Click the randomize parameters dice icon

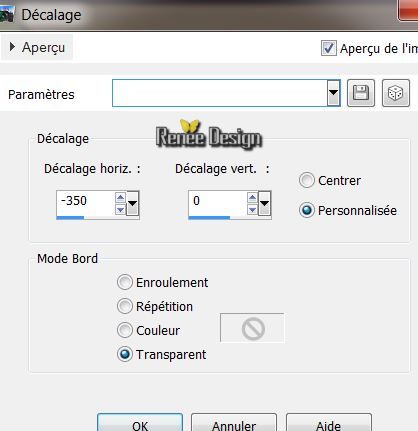coord(396,93)
